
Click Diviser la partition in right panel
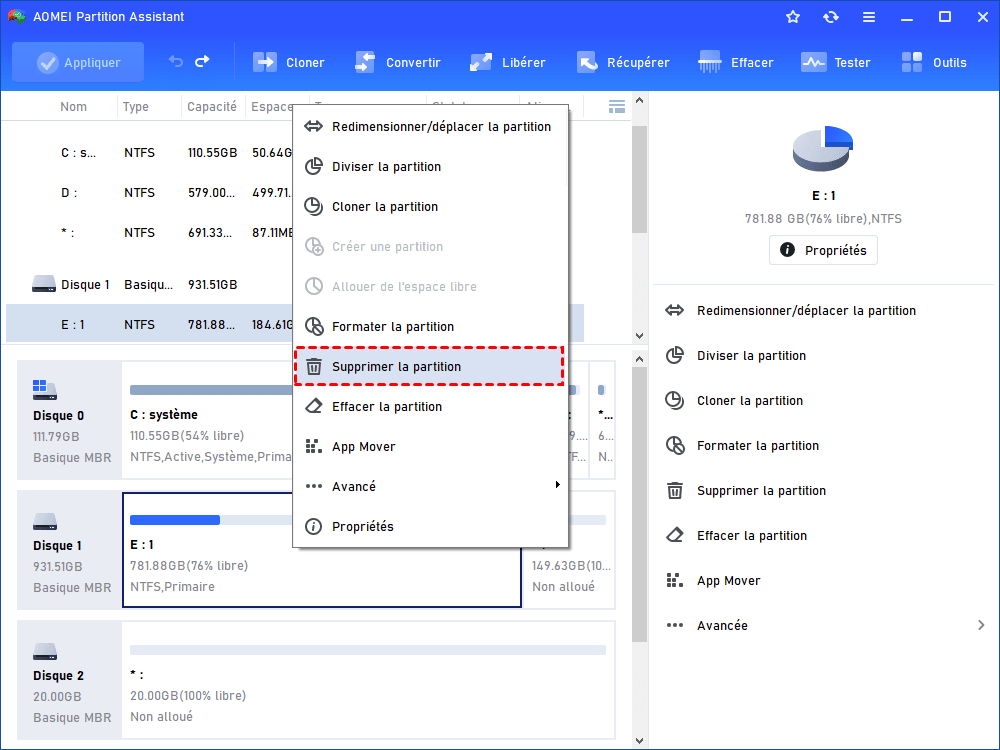(x=751, y=356)
